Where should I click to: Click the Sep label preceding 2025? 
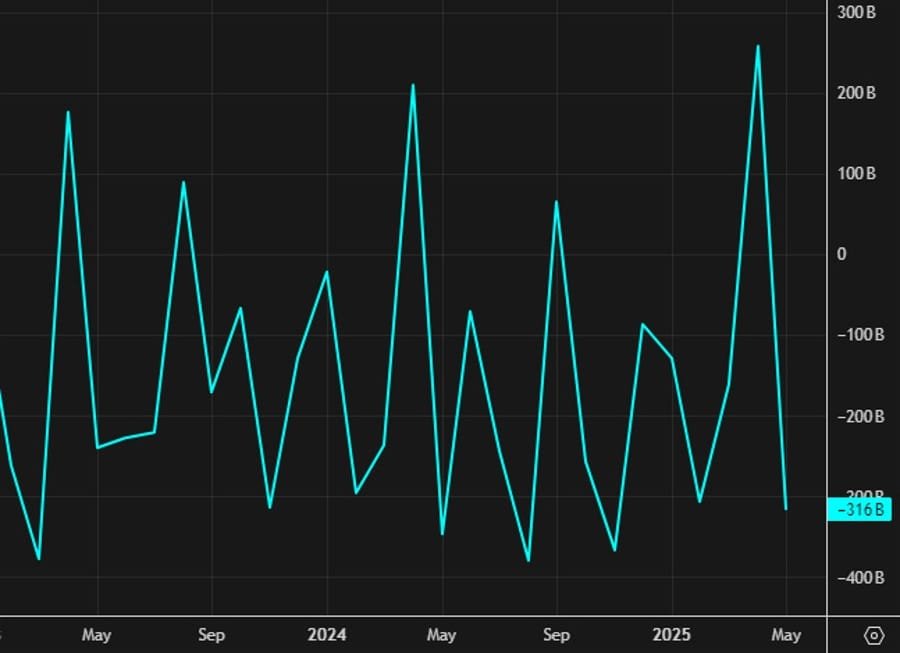pyautogui.click(x=556, y=635)
